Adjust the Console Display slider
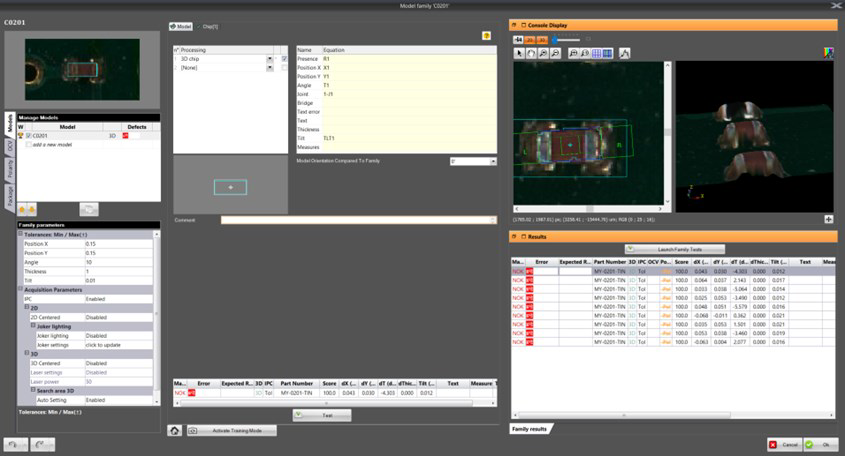845x456 pixels. pyautogui.click(x=556, y=39)
